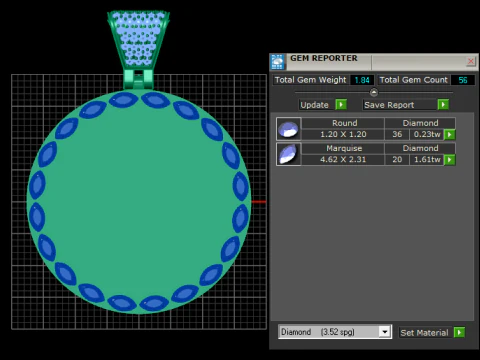Click the Total Gem Count label
The height and width of the screenshot is (360, 480).
414,80
